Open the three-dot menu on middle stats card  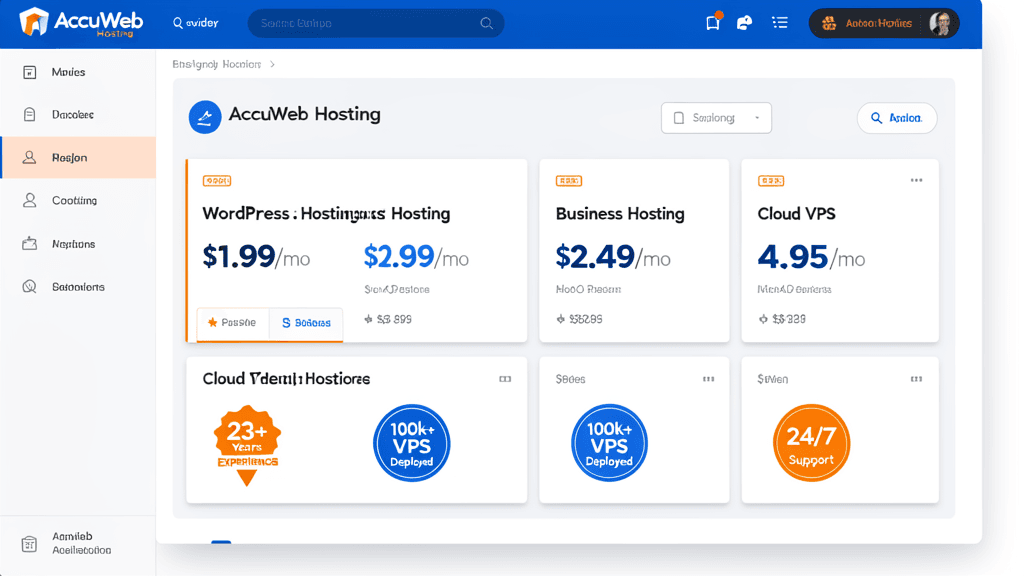pos(709,379)
